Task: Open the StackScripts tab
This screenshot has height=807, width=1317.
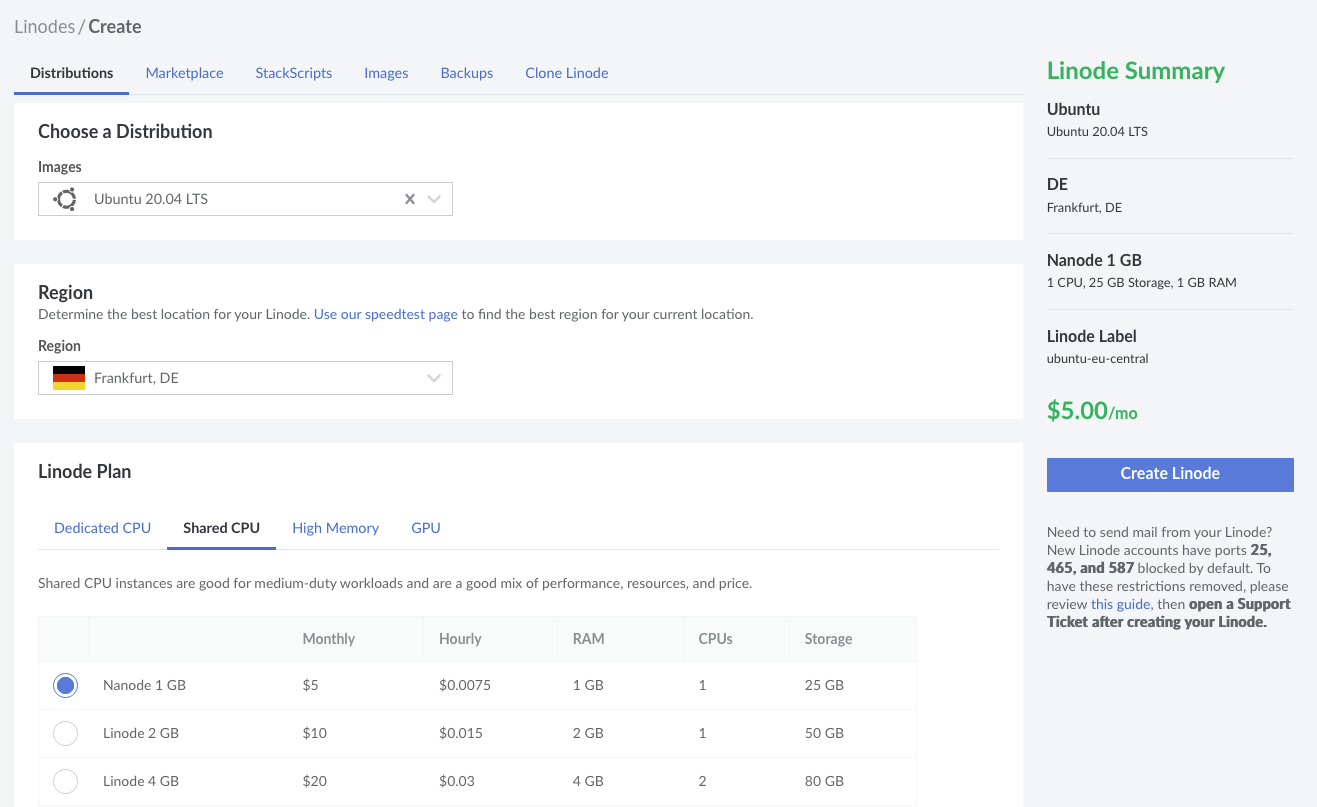Action: coord(294,73)
